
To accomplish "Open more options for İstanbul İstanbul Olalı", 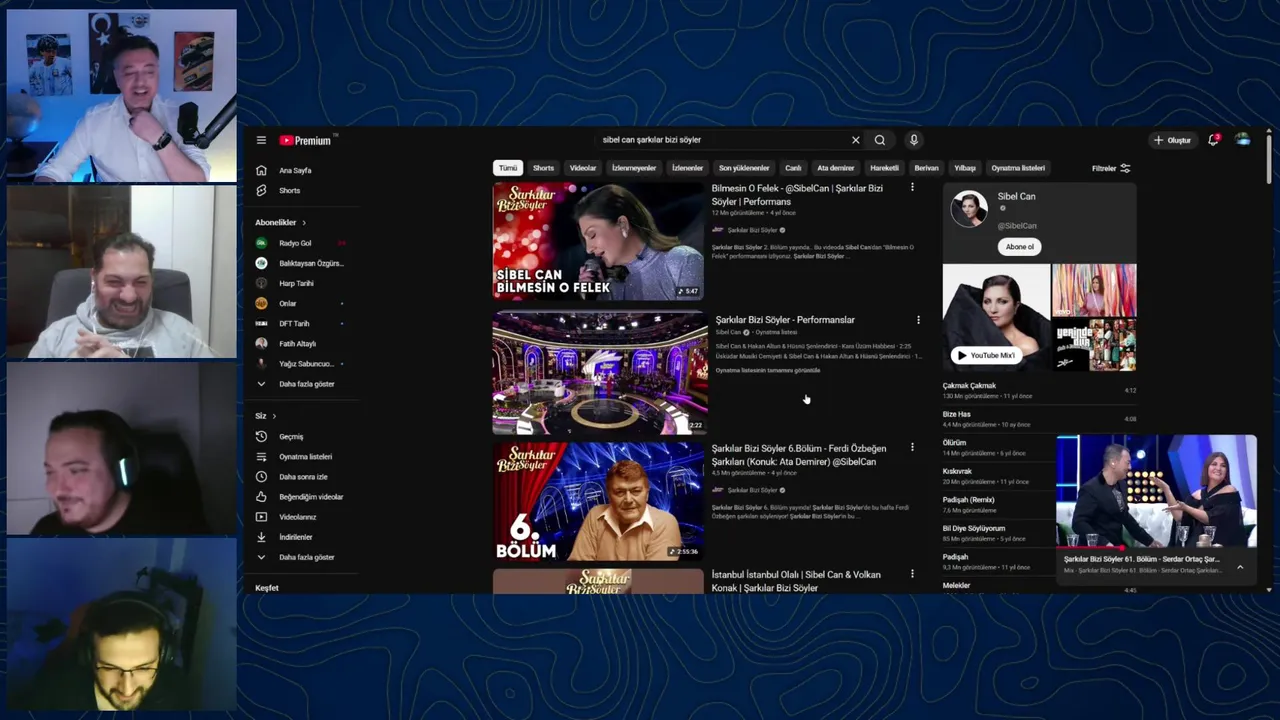I will (x=912, y=574).
